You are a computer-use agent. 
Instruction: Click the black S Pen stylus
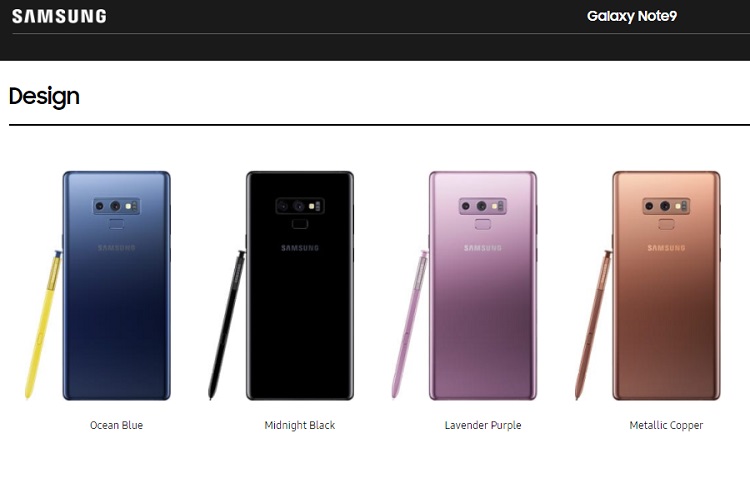pos(227,325)
